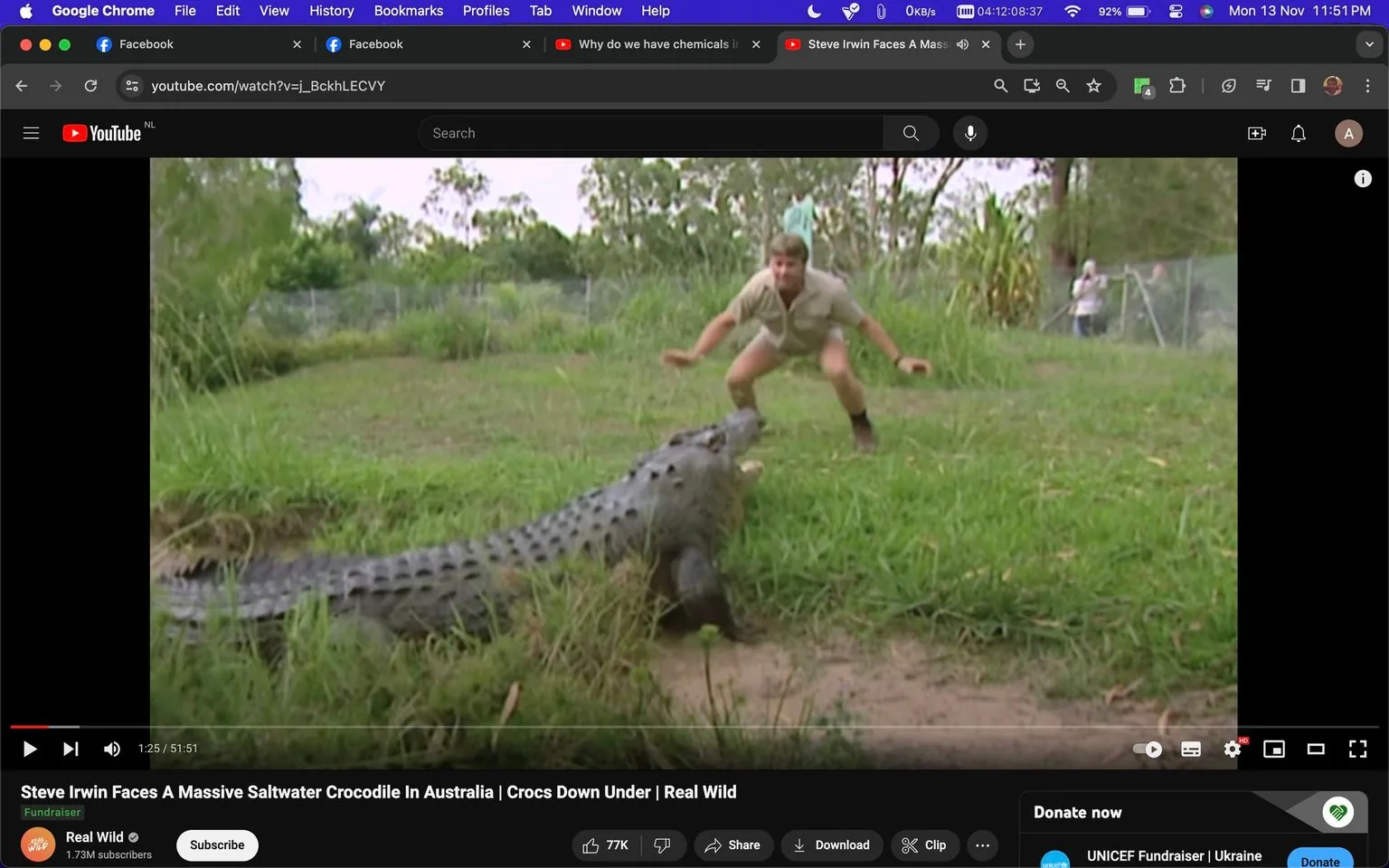Mute the video with the volume icon
The height and width of the screenshot is (868, 1389).
(x=111, y=749)
